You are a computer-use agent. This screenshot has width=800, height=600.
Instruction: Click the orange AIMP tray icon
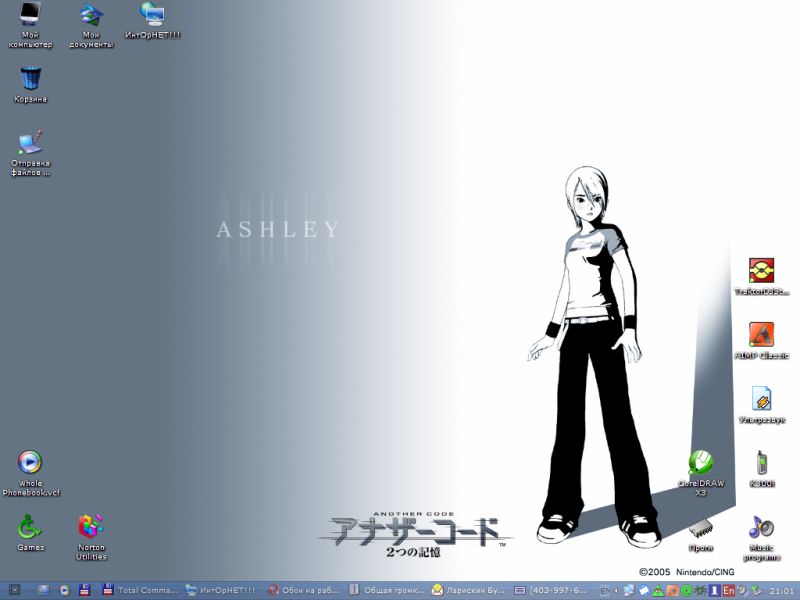click(x=672, y=590)
